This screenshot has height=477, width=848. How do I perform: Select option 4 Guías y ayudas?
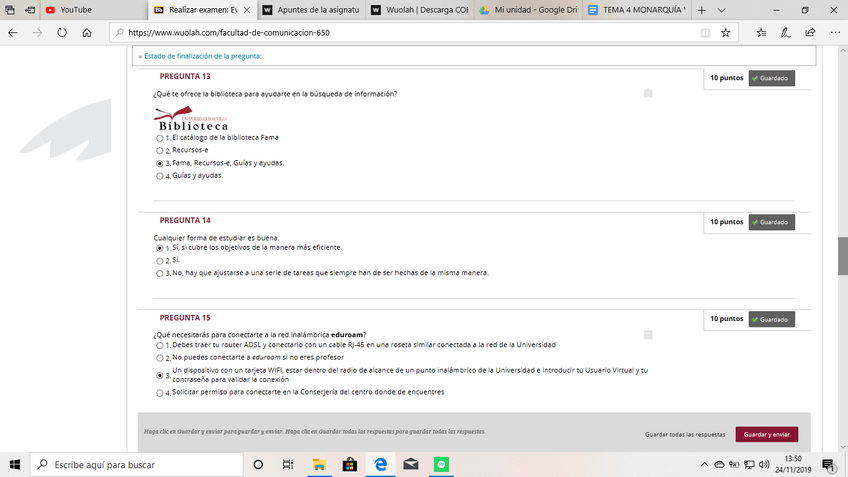[160, 176]
